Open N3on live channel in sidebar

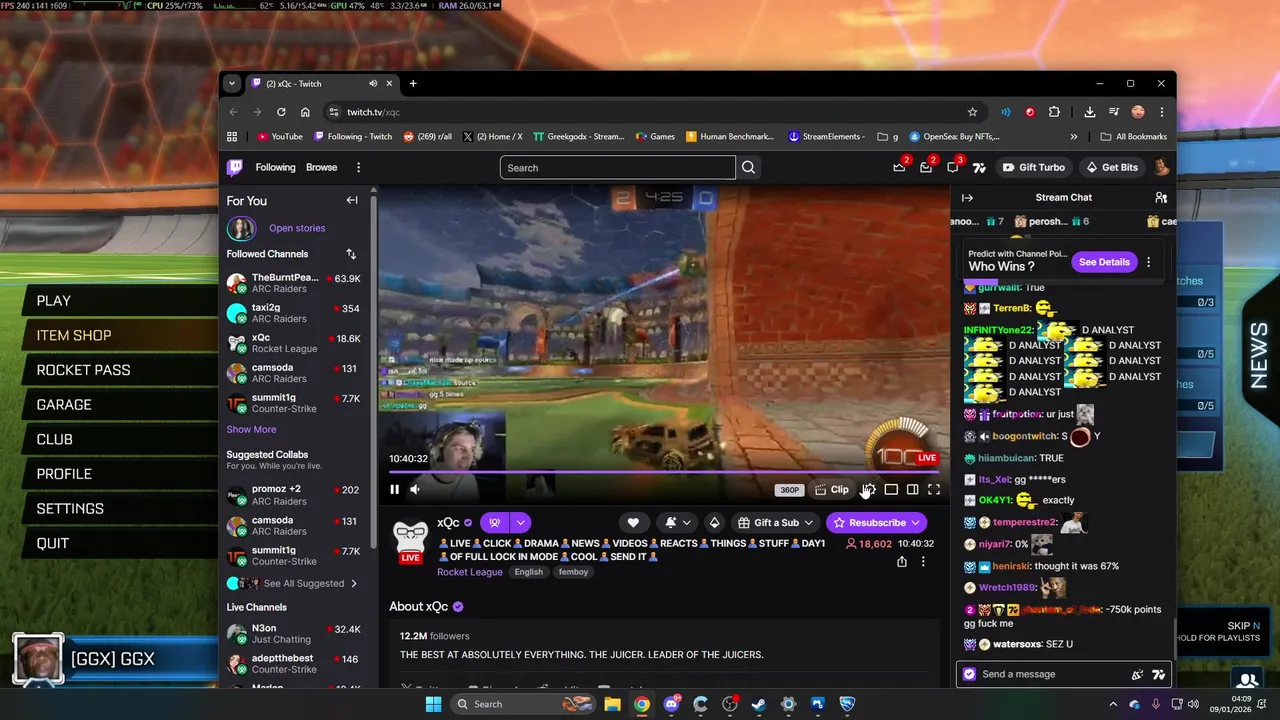294,634
